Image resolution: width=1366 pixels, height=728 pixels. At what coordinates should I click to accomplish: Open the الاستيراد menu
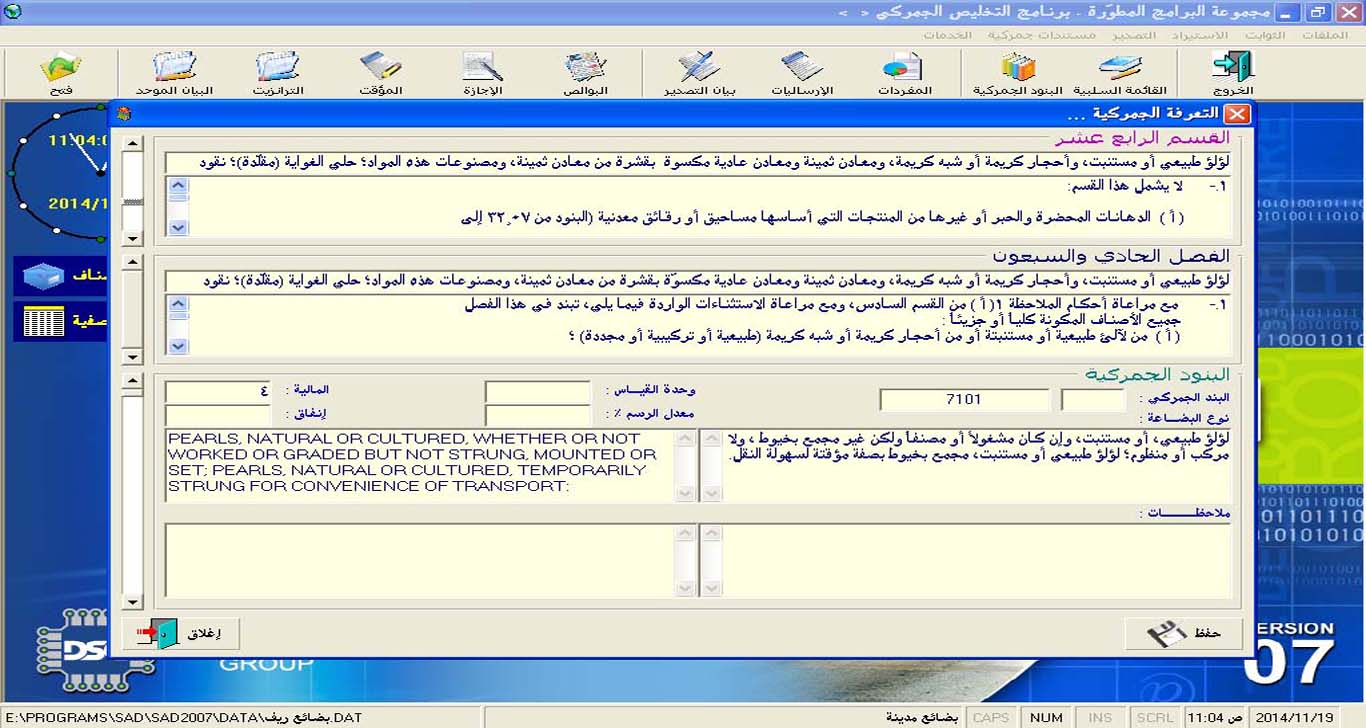(1201, 35)
